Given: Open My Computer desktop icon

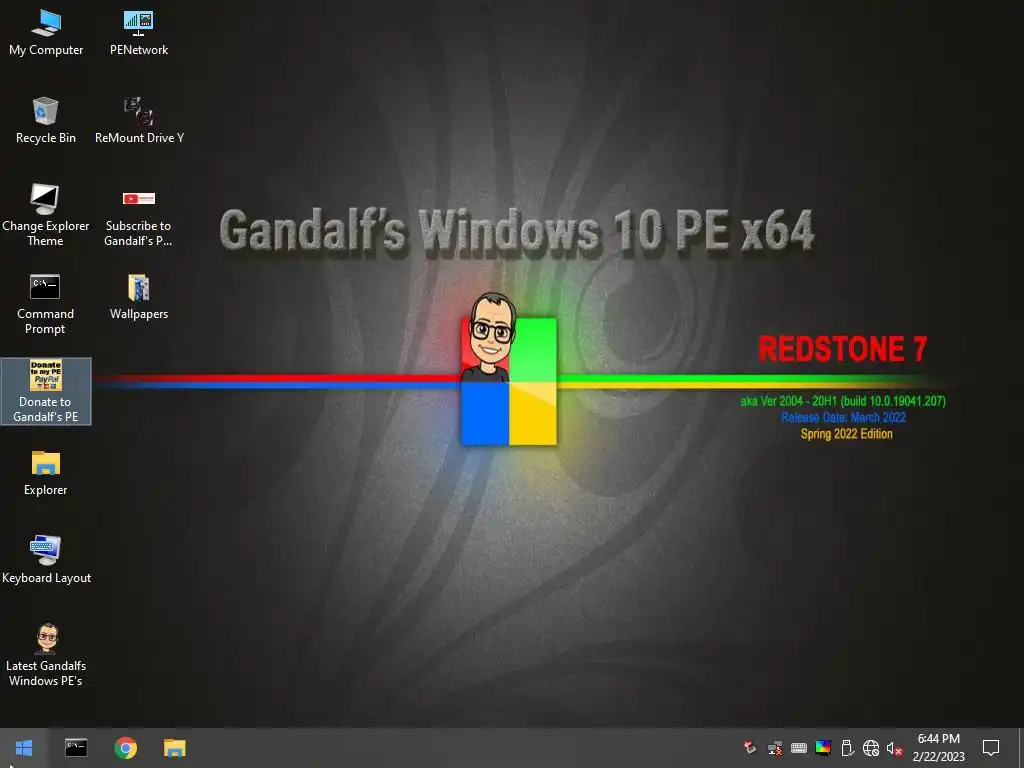Looking at the screenshot, I should (x=46, y=33).
